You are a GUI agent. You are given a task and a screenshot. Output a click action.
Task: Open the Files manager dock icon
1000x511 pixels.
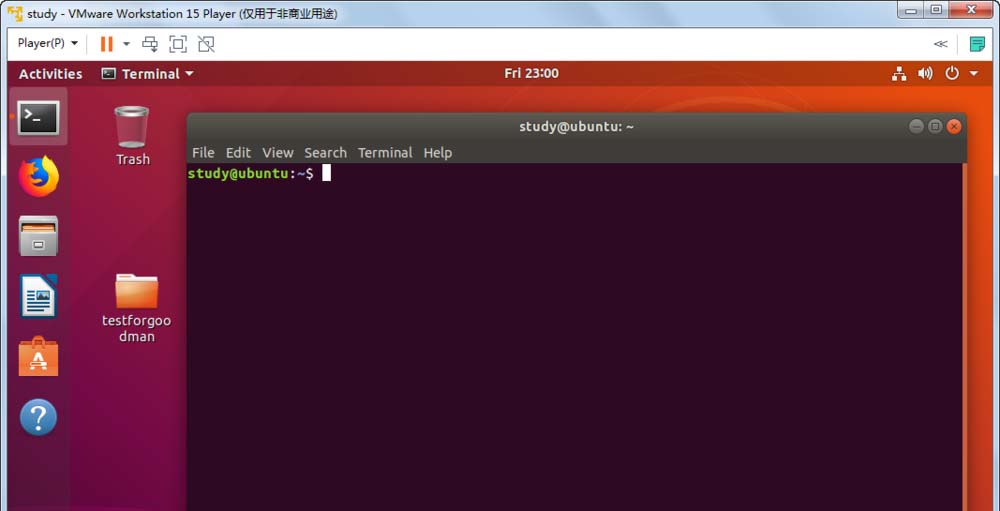(38, 235)
